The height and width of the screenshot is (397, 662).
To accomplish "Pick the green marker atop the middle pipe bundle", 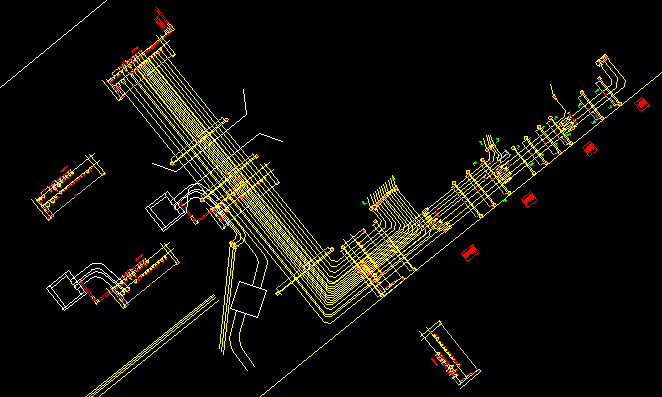I will click(393, 178).
